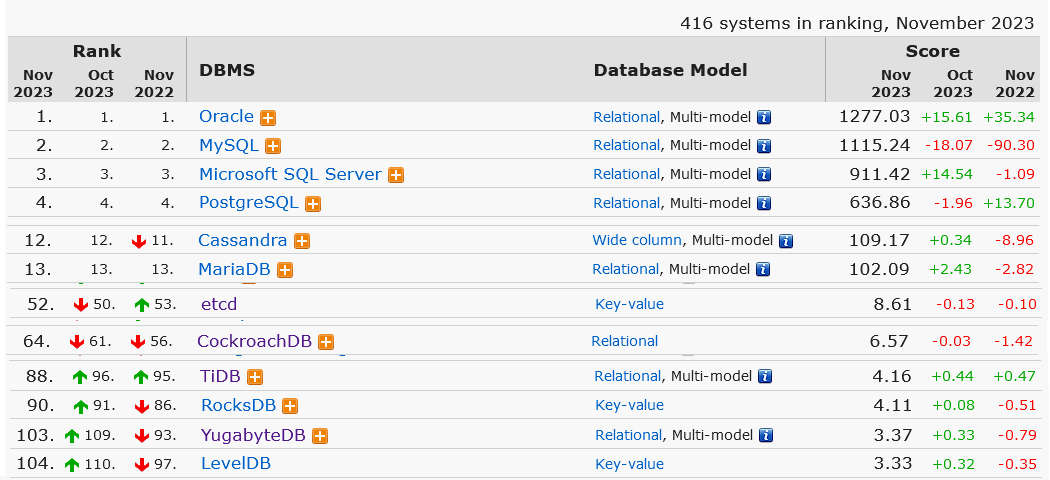Open the Microsoft SQL Server link
The width and height of the screenshot is (1050, 480).
(290, 174)
